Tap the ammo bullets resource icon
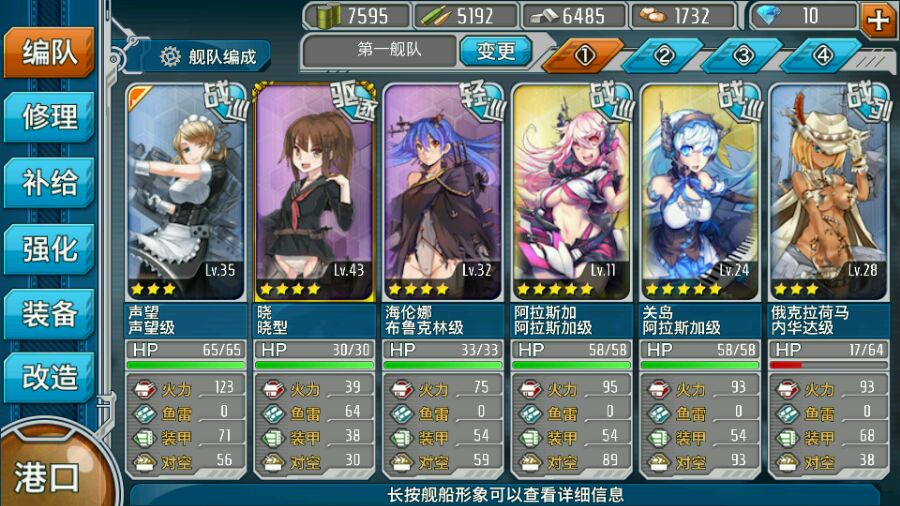900x506 pixels. [x=435, y=16]
